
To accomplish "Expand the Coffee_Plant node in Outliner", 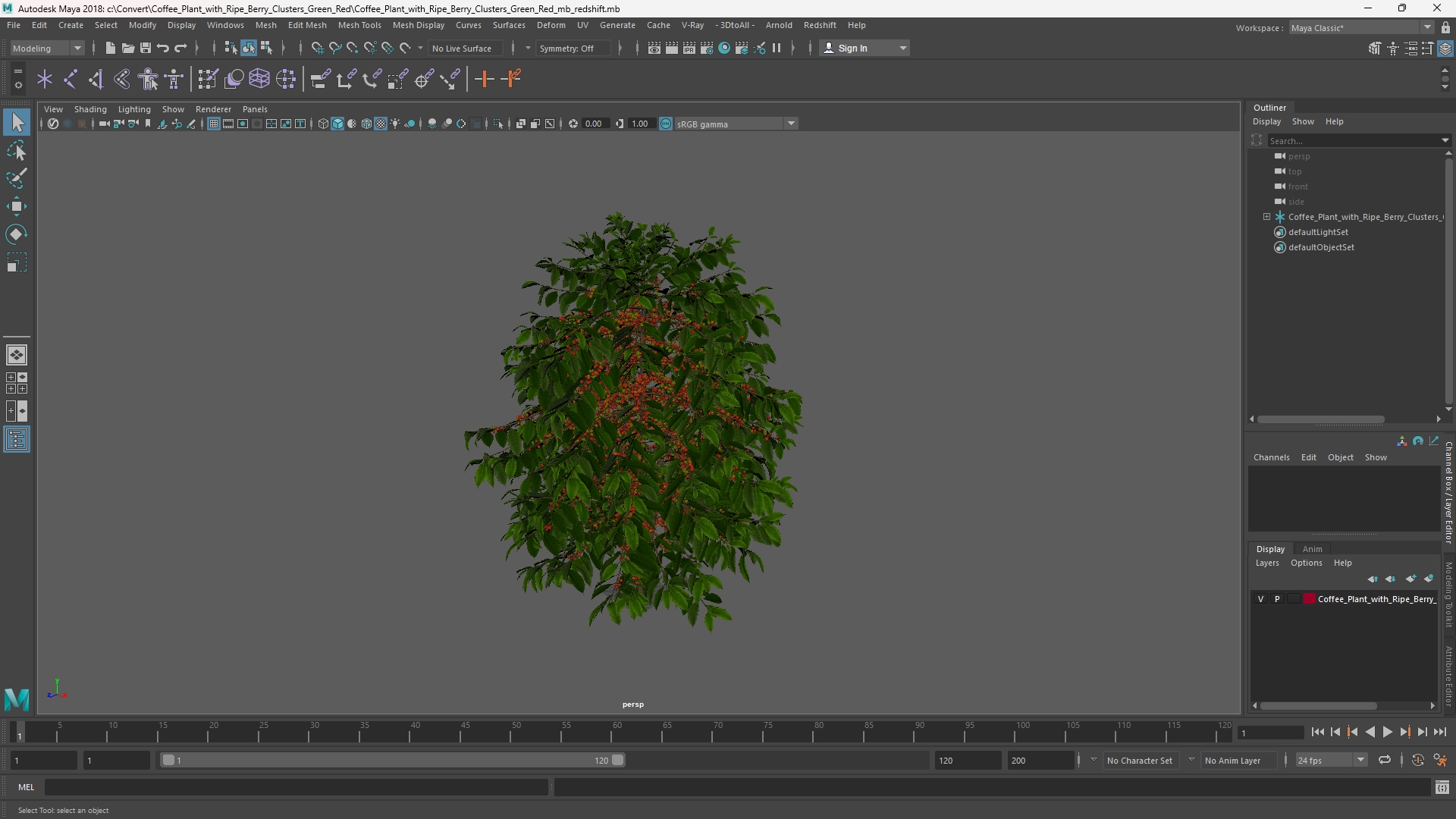I will 1266,217.
